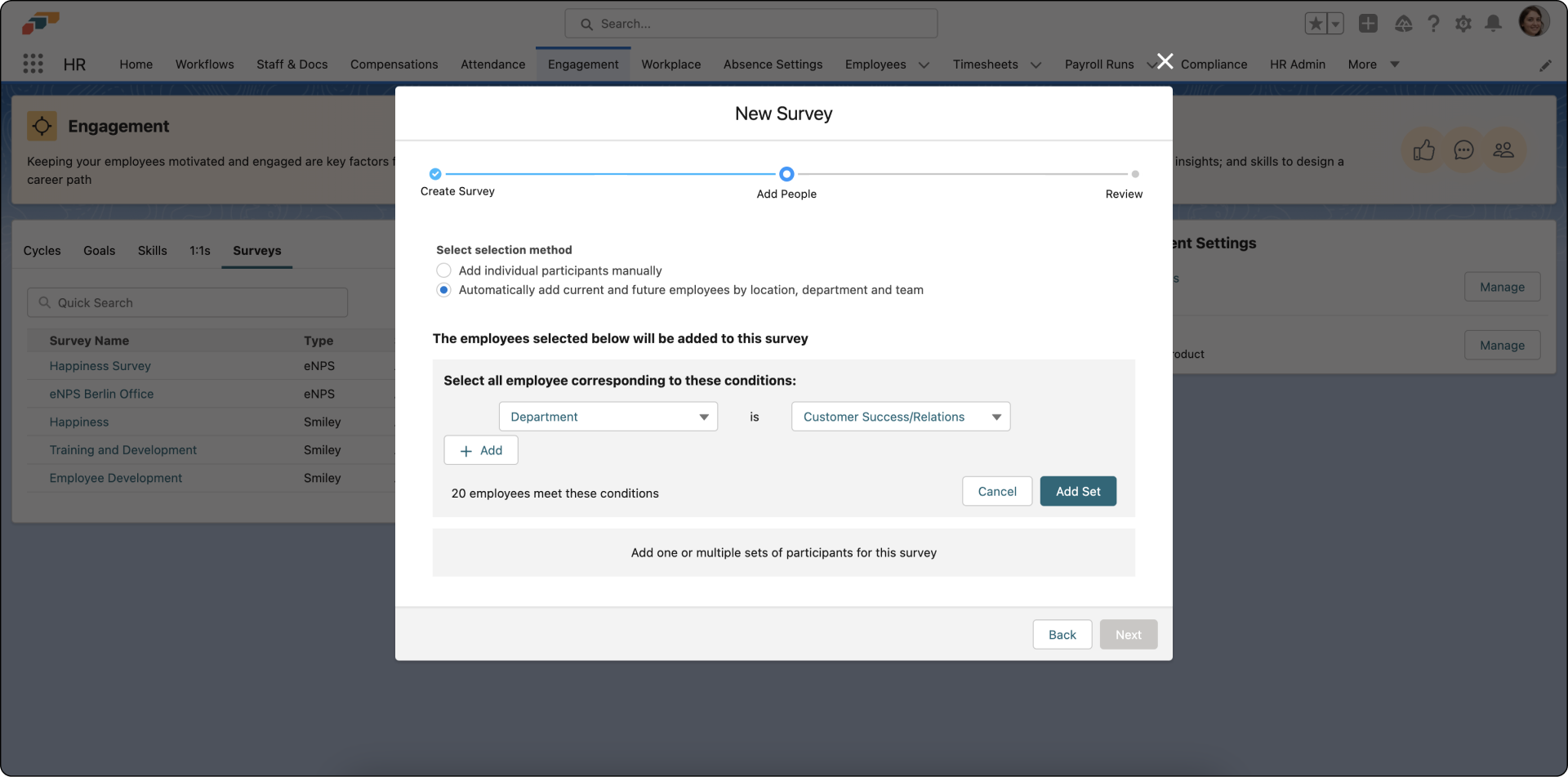The image size is (1568, 777).
Task: Open the help question mark icon
Action: click(1433, 24)
